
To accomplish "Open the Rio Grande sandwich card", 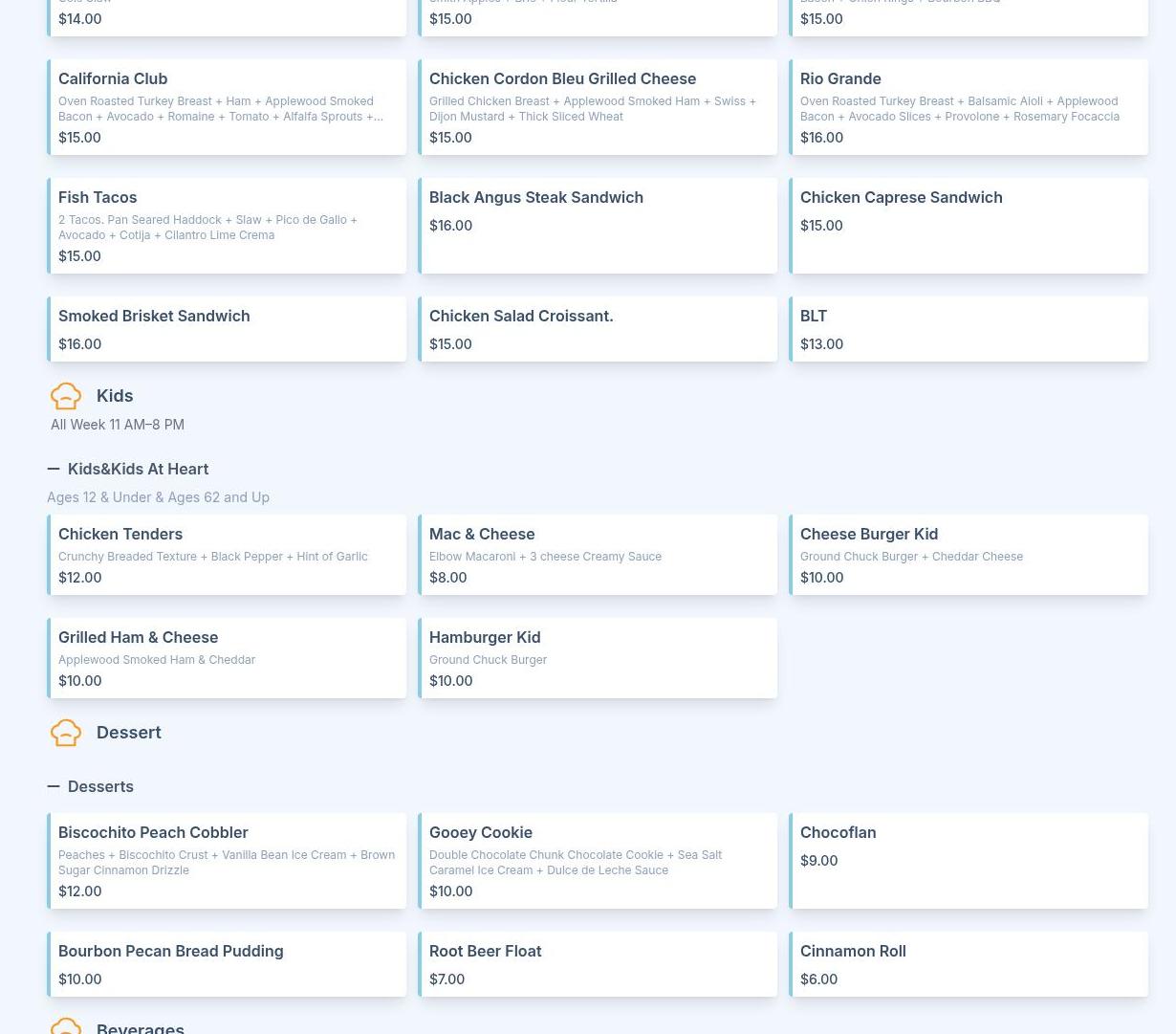I will pyautogui.click(x=969, y=107).
